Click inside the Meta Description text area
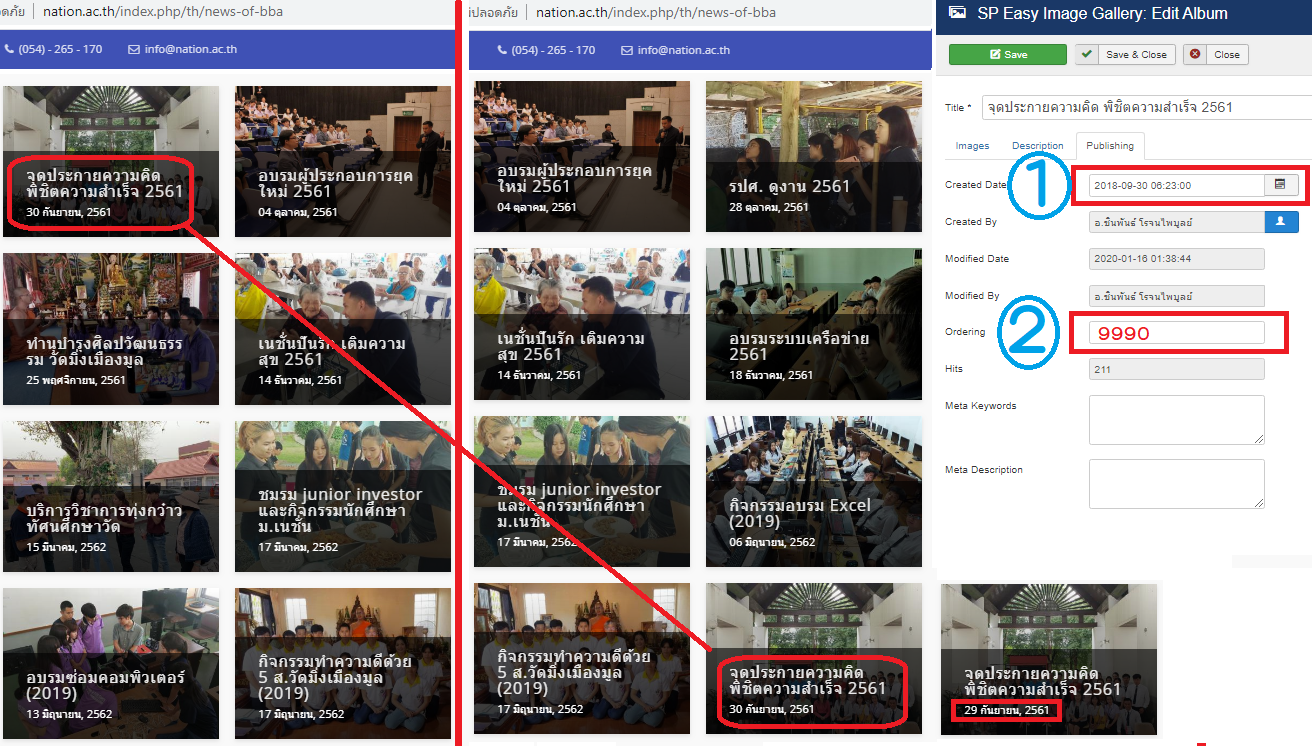Image resolution: width=1314 pixels, height=746 pixels. [x=1176, y=483]
